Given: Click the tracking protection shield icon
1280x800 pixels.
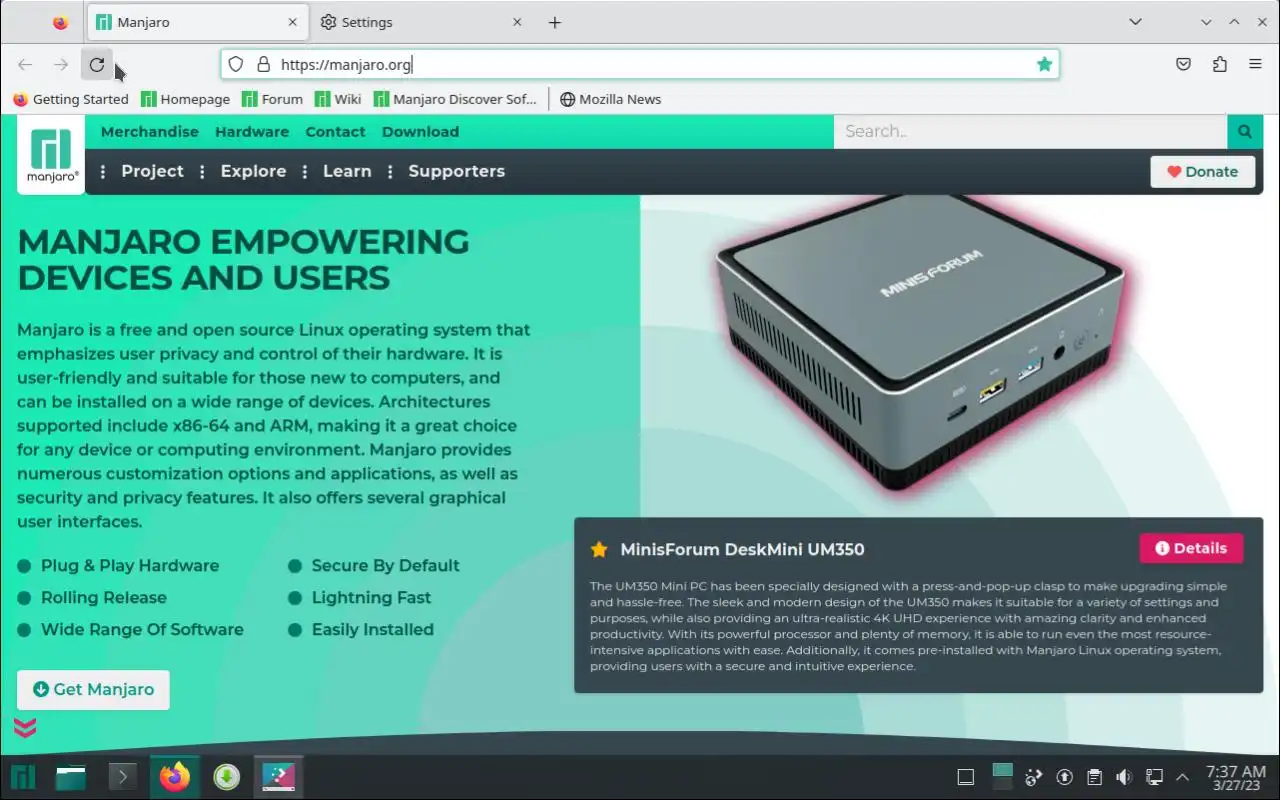Looking at the screenshot, I should [235, 65].
